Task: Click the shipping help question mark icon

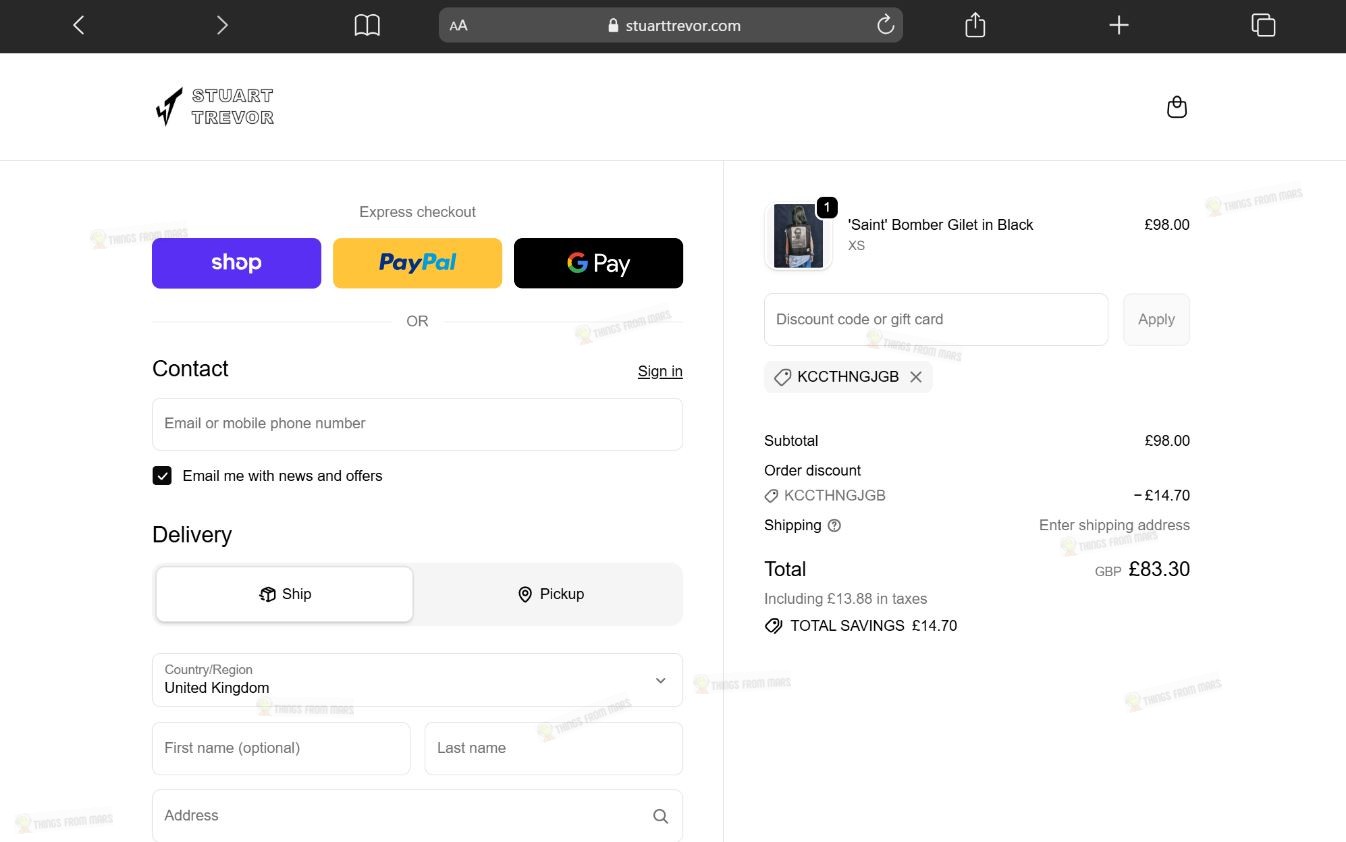Action: (834, 525)
